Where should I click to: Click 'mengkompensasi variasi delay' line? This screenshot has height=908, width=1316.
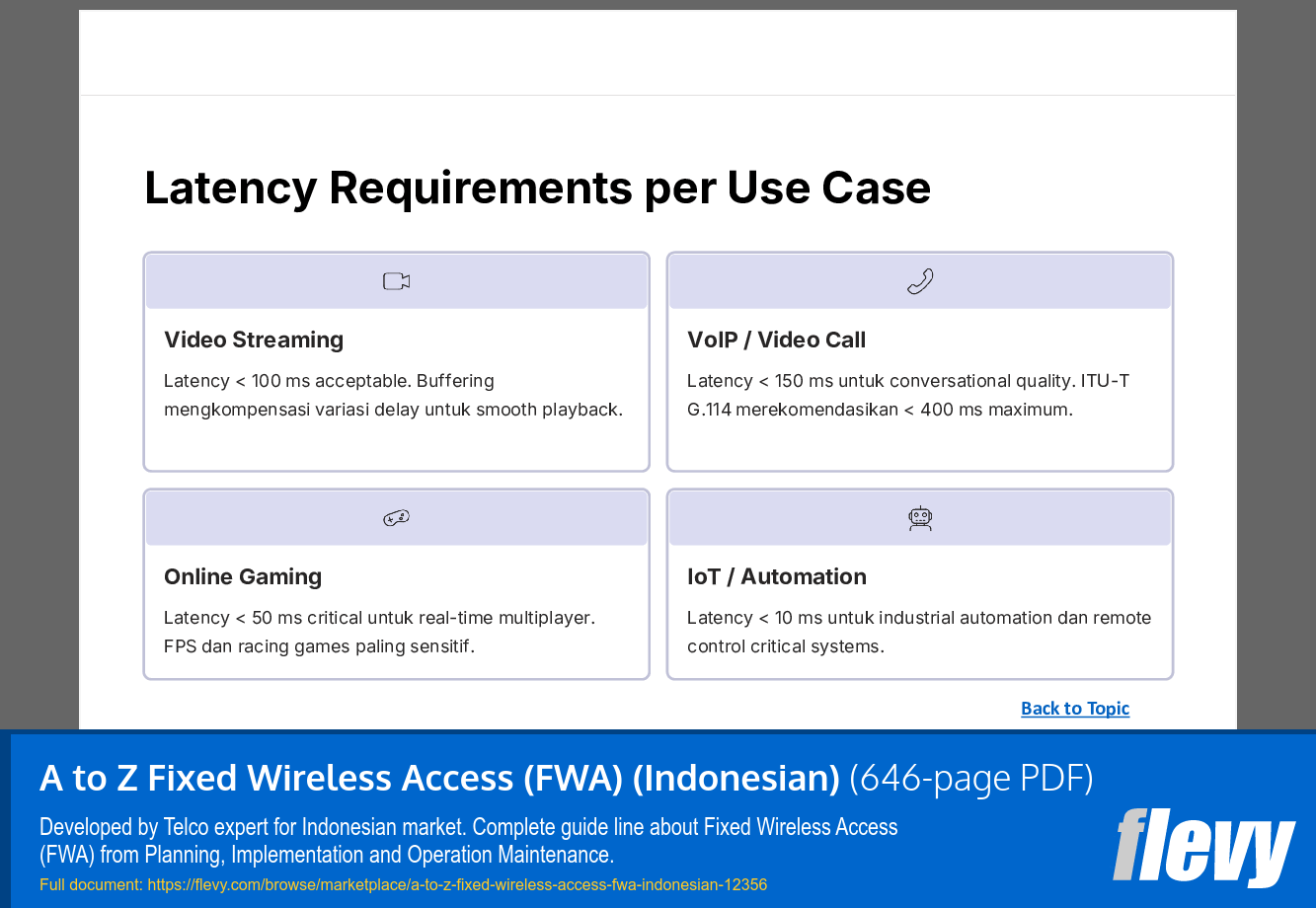coord(393,410)
